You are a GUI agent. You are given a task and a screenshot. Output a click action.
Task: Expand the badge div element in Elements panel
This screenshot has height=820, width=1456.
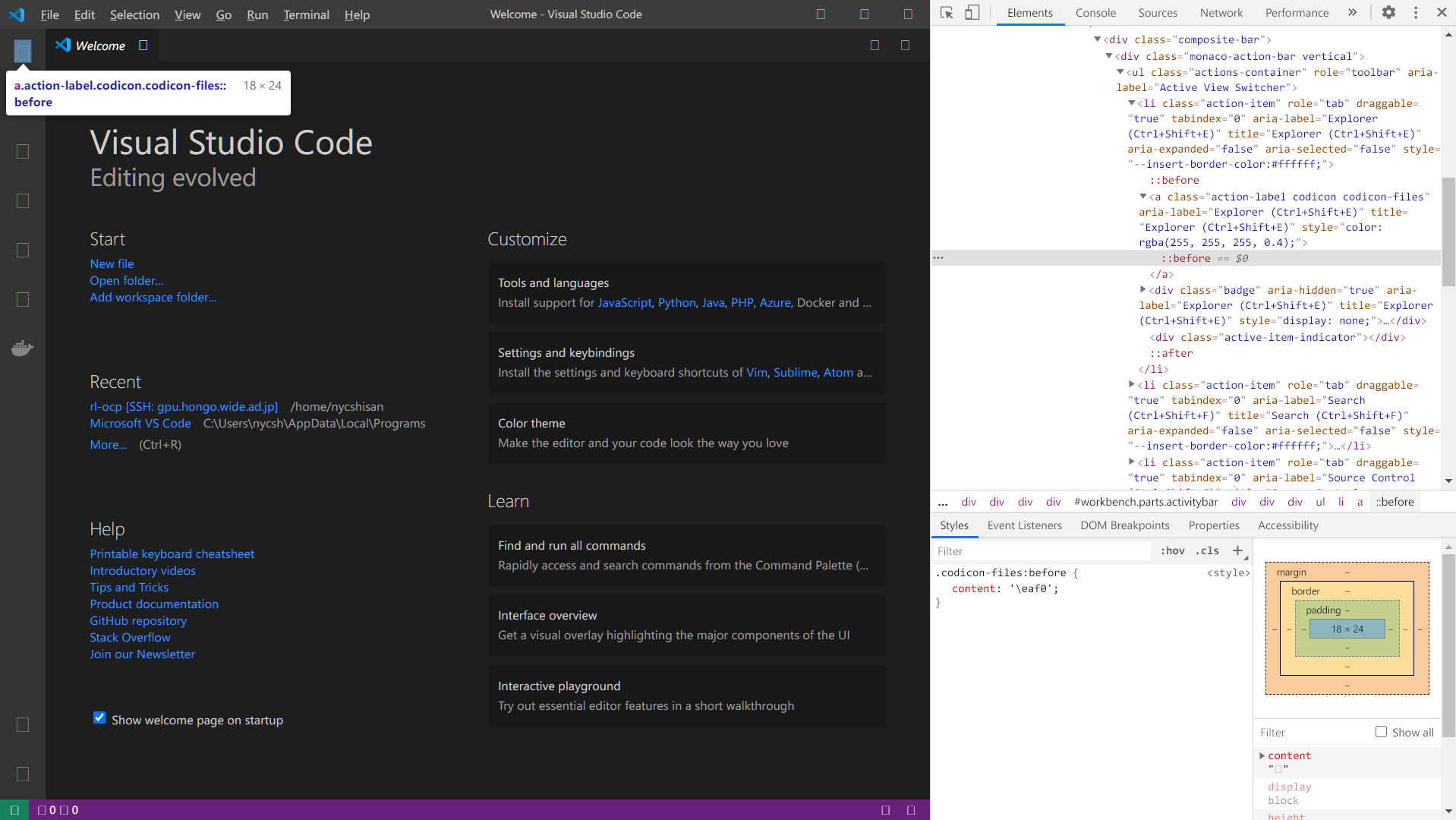click(x=1143, y=289)
